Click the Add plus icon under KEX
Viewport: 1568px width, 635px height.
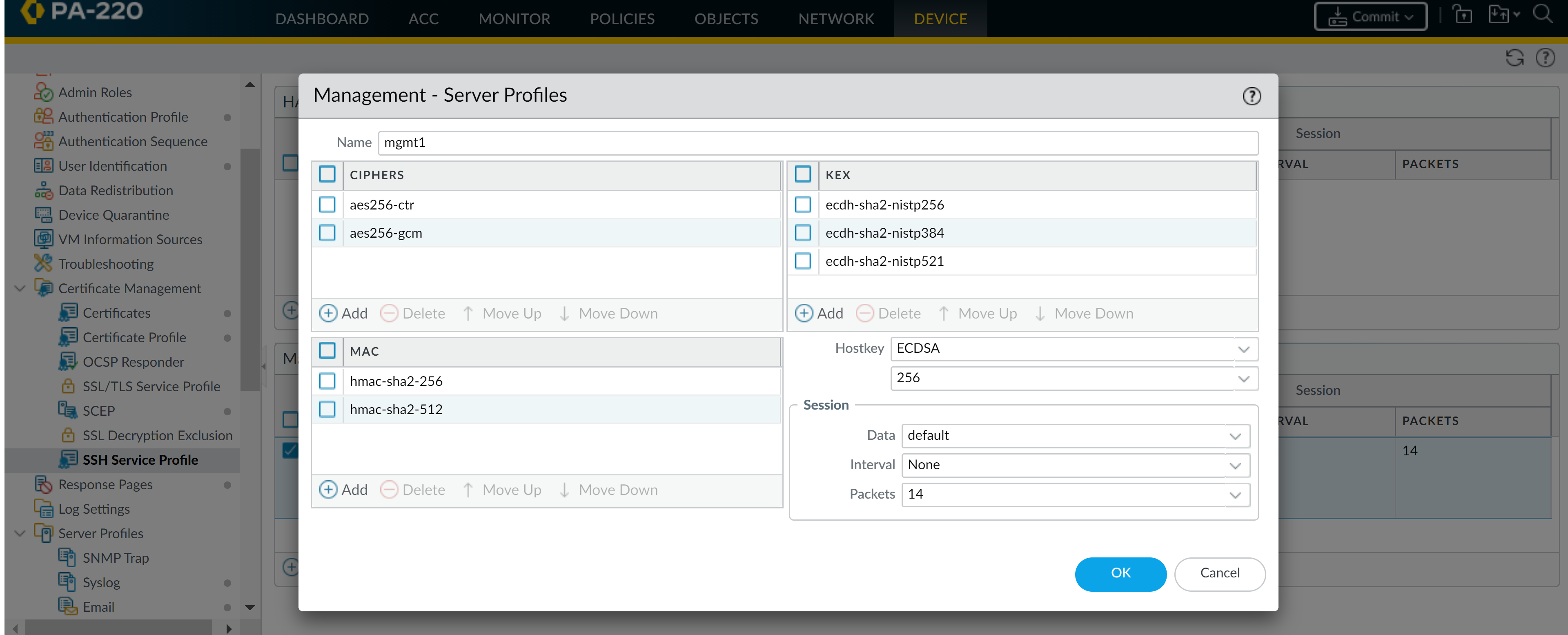804,313
